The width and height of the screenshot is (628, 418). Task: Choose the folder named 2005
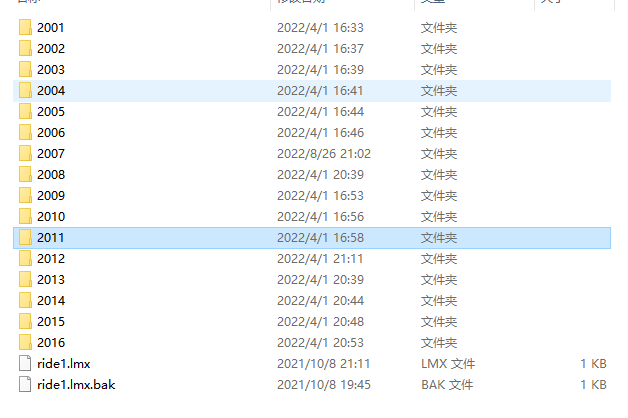[x=51, y=112]
